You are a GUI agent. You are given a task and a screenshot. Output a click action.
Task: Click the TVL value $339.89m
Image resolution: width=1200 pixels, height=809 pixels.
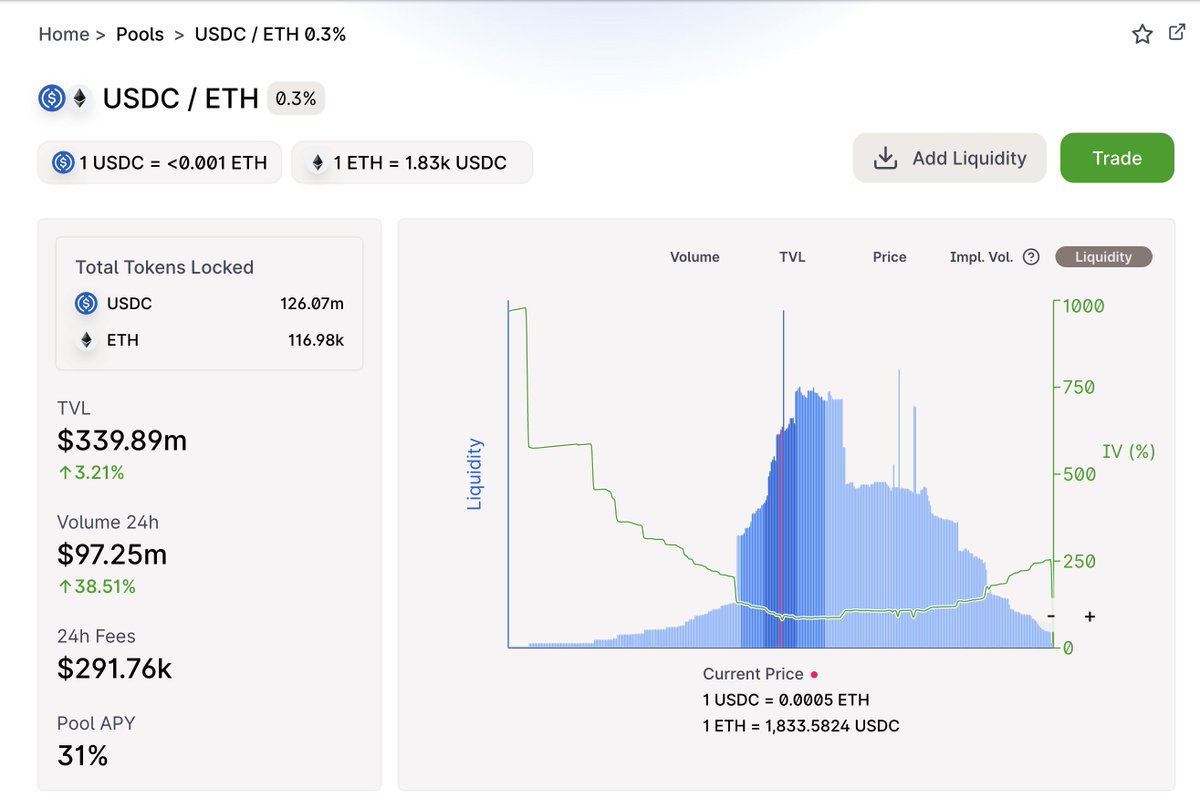pos(122,440)
